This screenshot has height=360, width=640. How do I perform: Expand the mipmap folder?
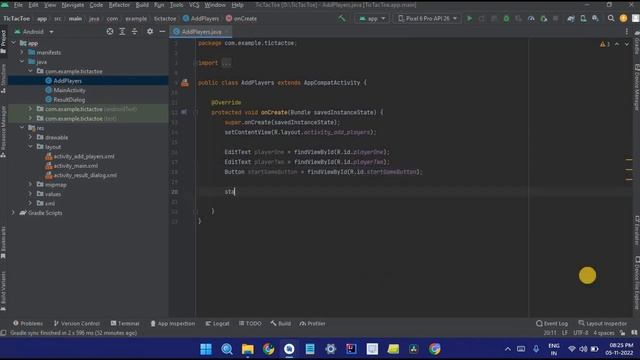(30, 184)
